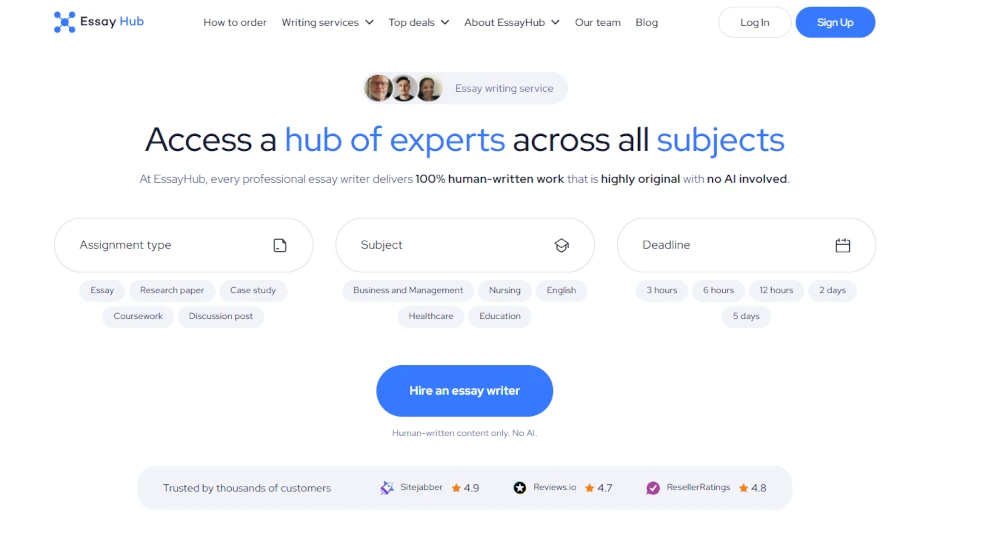Go to the Our team page

(x=598, y=22)
